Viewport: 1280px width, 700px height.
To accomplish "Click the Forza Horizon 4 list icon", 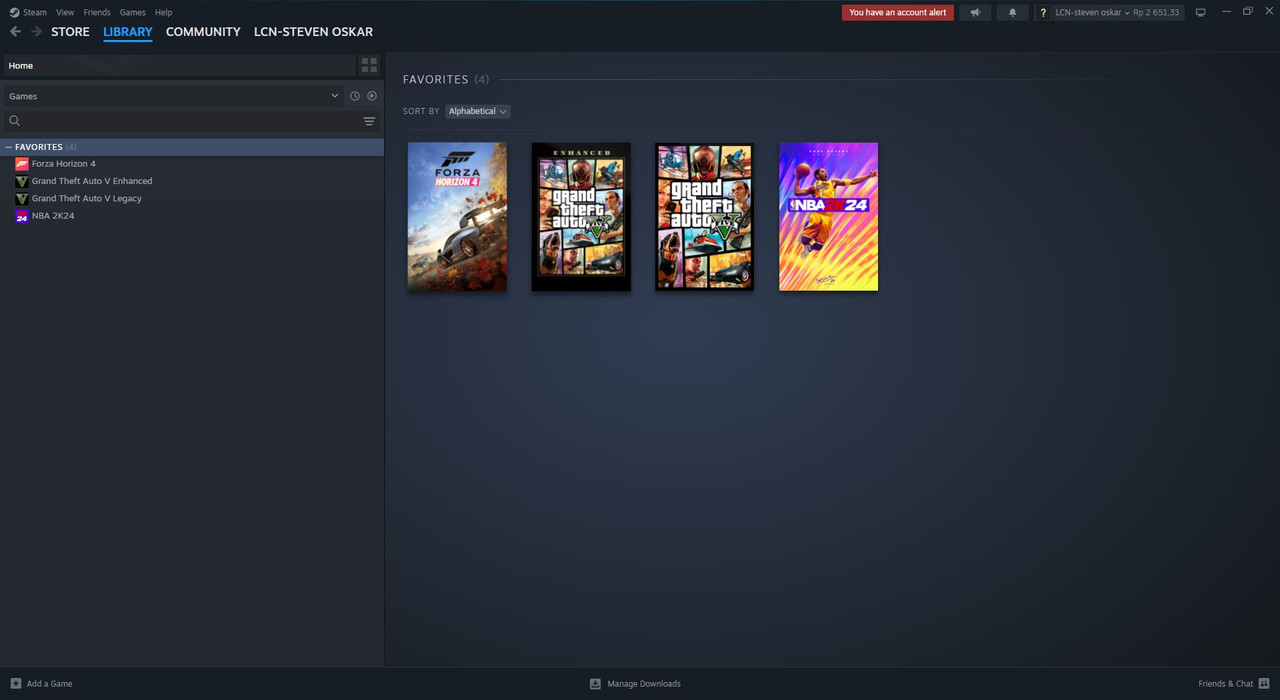I will tap(22, 164).
